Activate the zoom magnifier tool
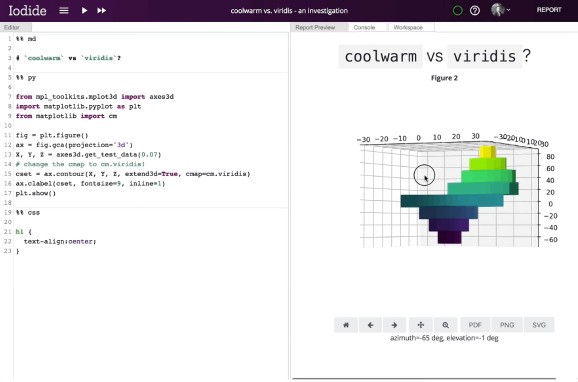Viewport: 578px width, 382px height. click(446, 325)
